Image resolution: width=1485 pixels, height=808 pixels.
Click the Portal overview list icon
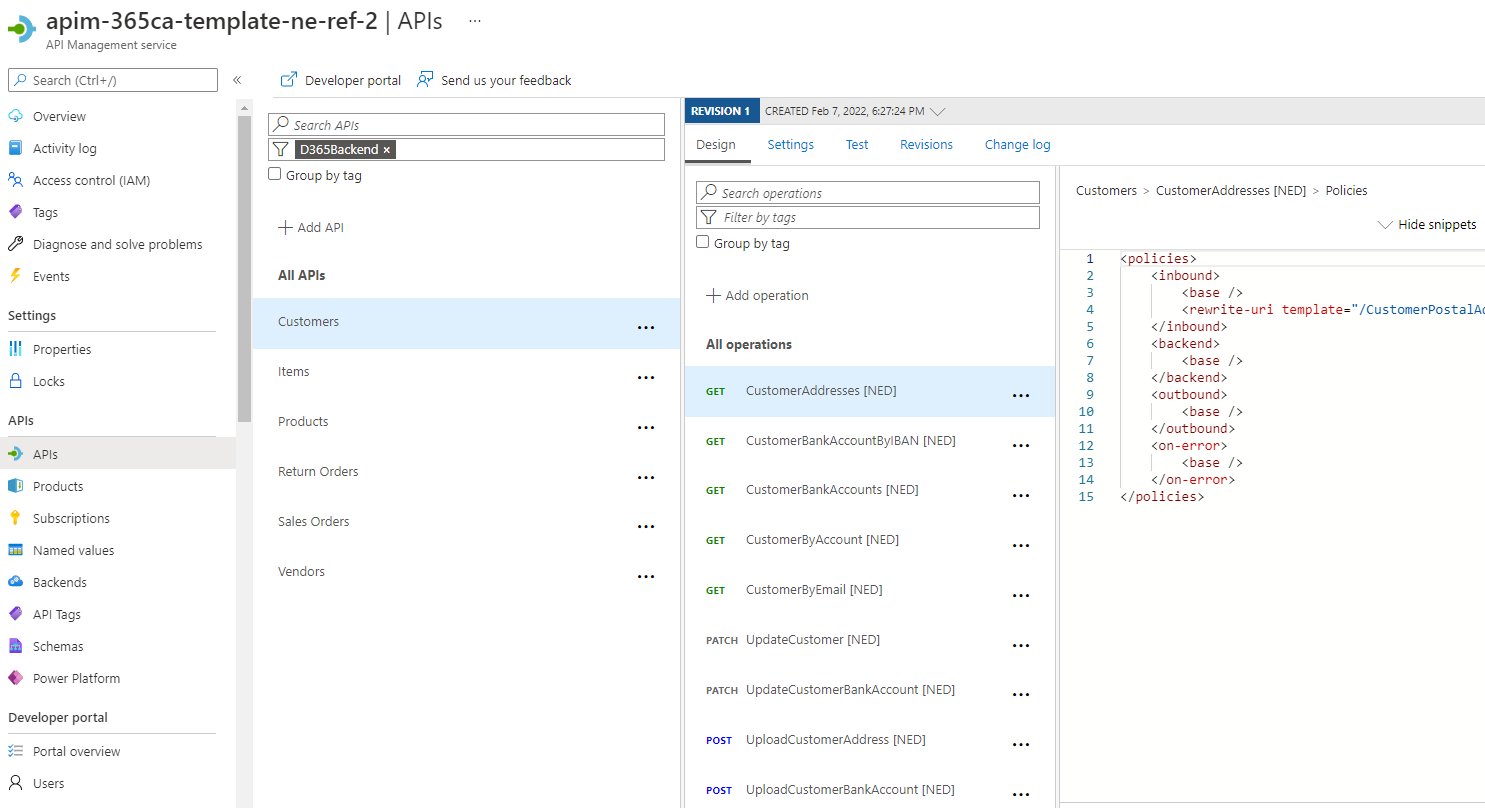[15, 751]
